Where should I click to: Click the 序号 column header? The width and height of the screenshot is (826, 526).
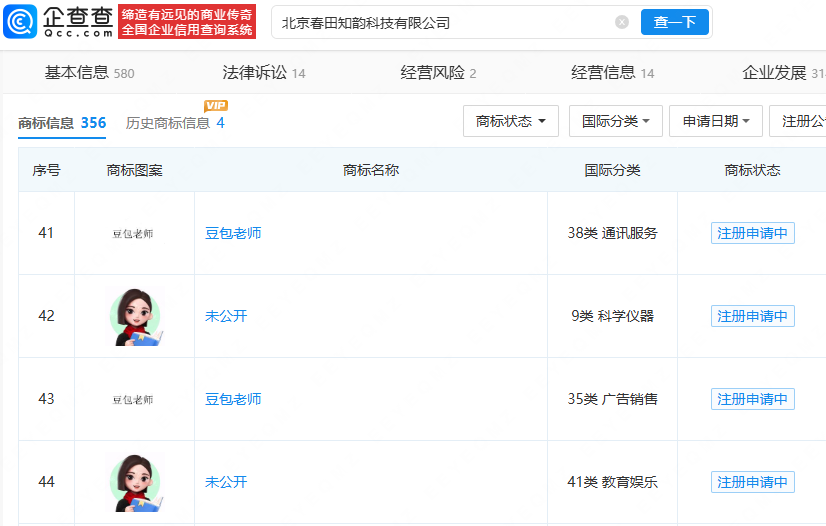point(46,170)
